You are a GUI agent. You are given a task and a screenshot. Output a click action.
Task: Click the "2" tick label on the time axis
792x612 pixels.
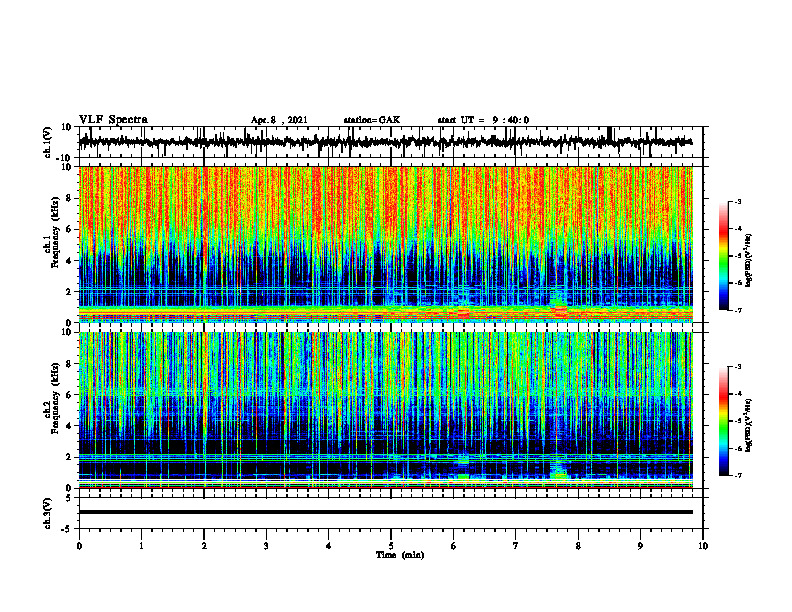(x=204, y=546)
